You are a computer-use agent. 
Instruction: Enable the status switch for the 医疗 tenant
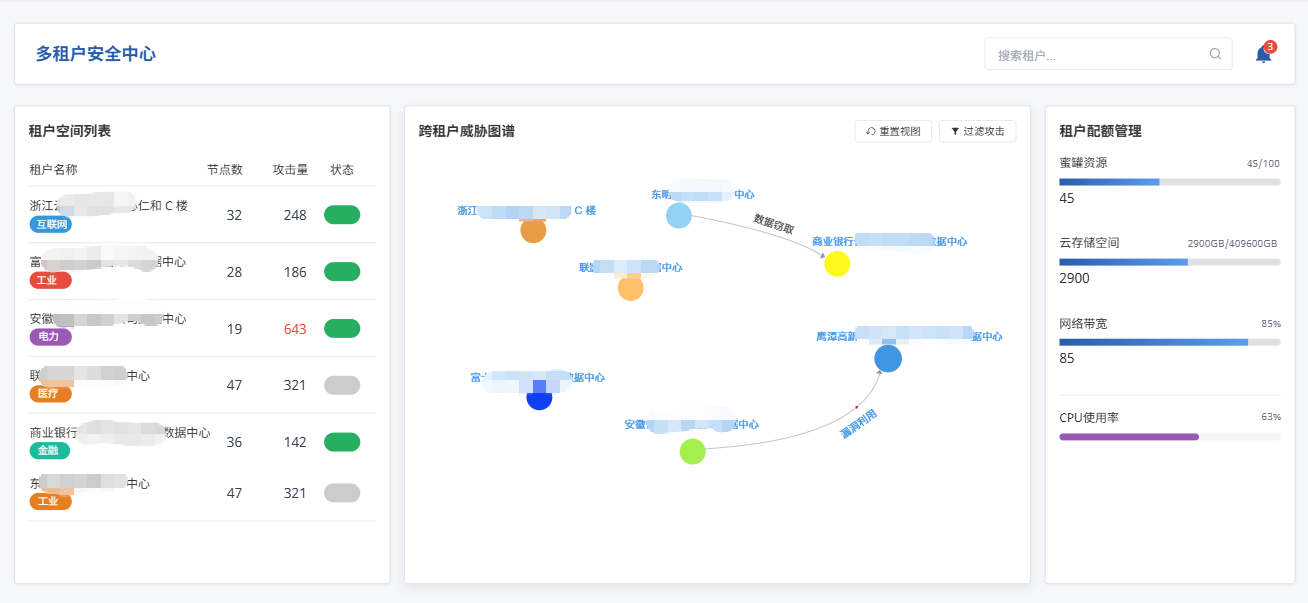(342, 386)
